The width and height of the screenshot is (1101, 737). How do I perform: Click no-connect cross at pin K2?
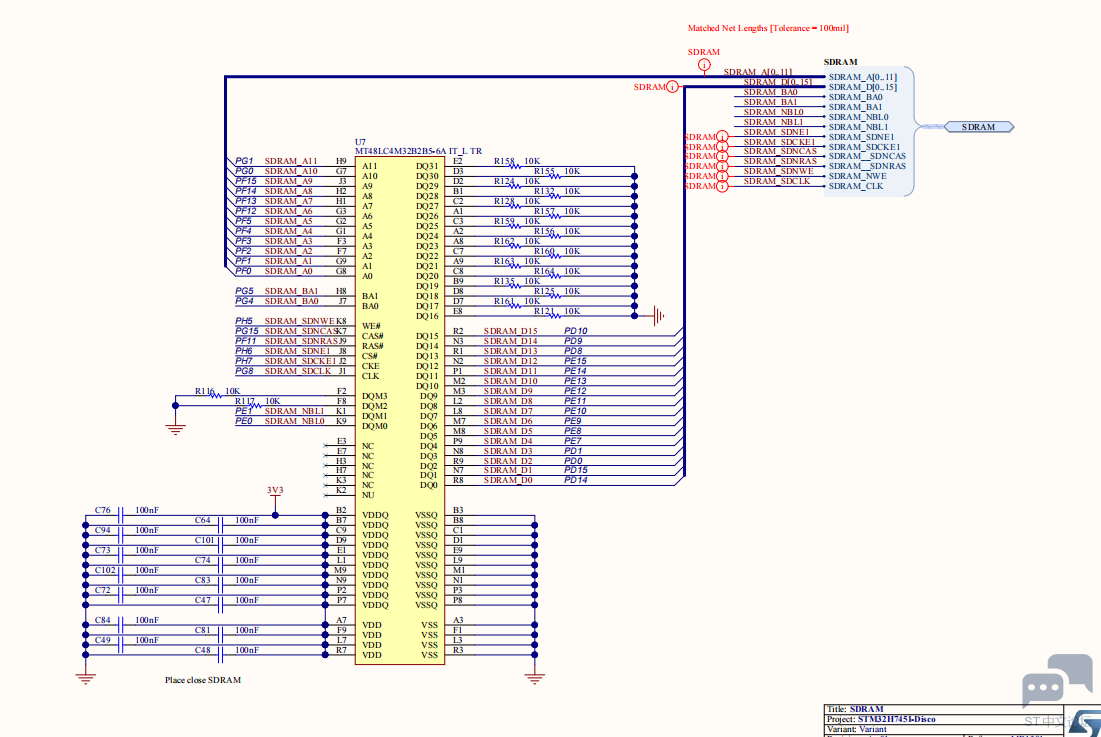pos(326,495)
